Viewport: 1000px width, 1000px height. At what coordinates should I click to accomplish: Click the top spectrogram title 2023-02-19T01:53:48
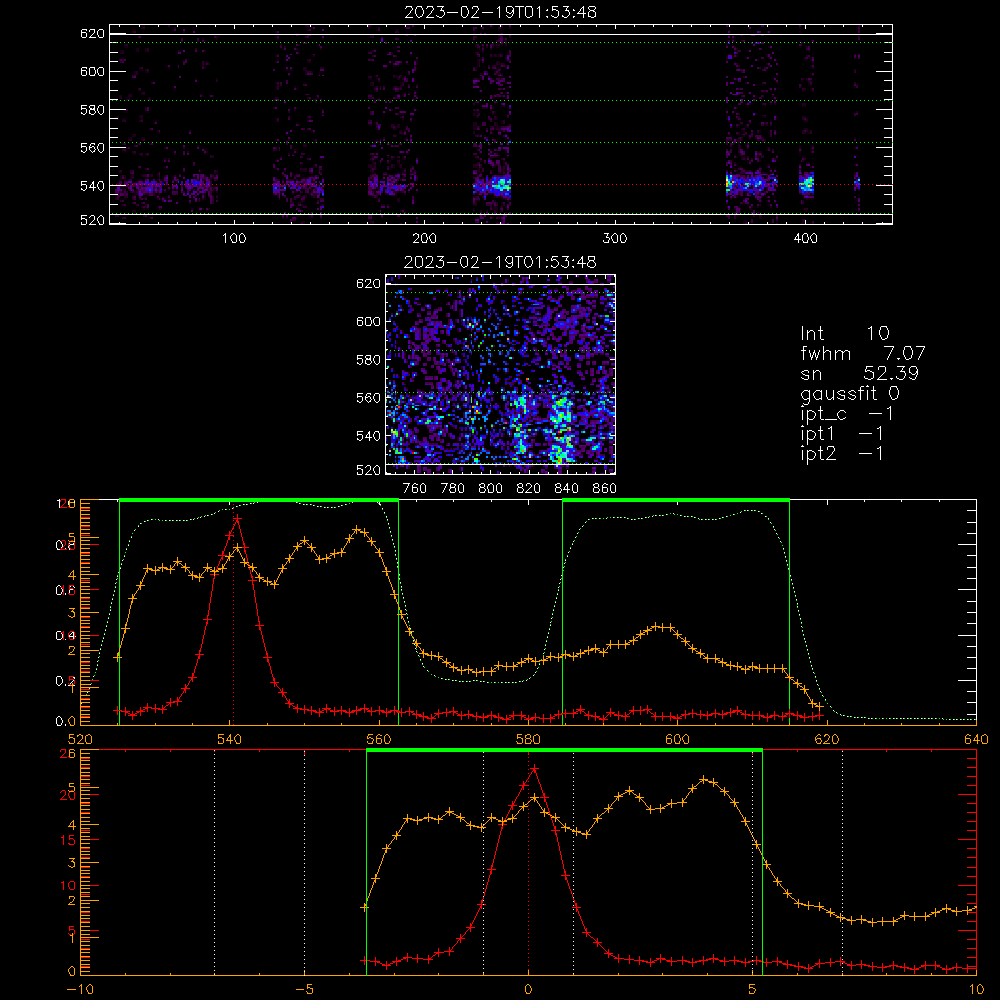(x=501, y=12)
